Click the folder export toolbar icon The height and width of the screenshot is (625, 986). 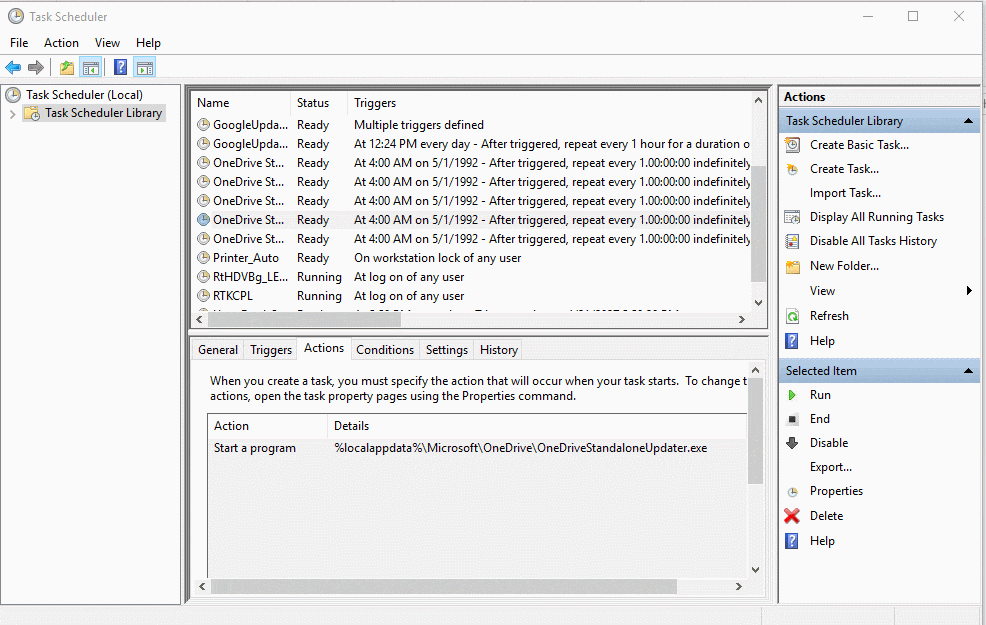pos(65,67)
